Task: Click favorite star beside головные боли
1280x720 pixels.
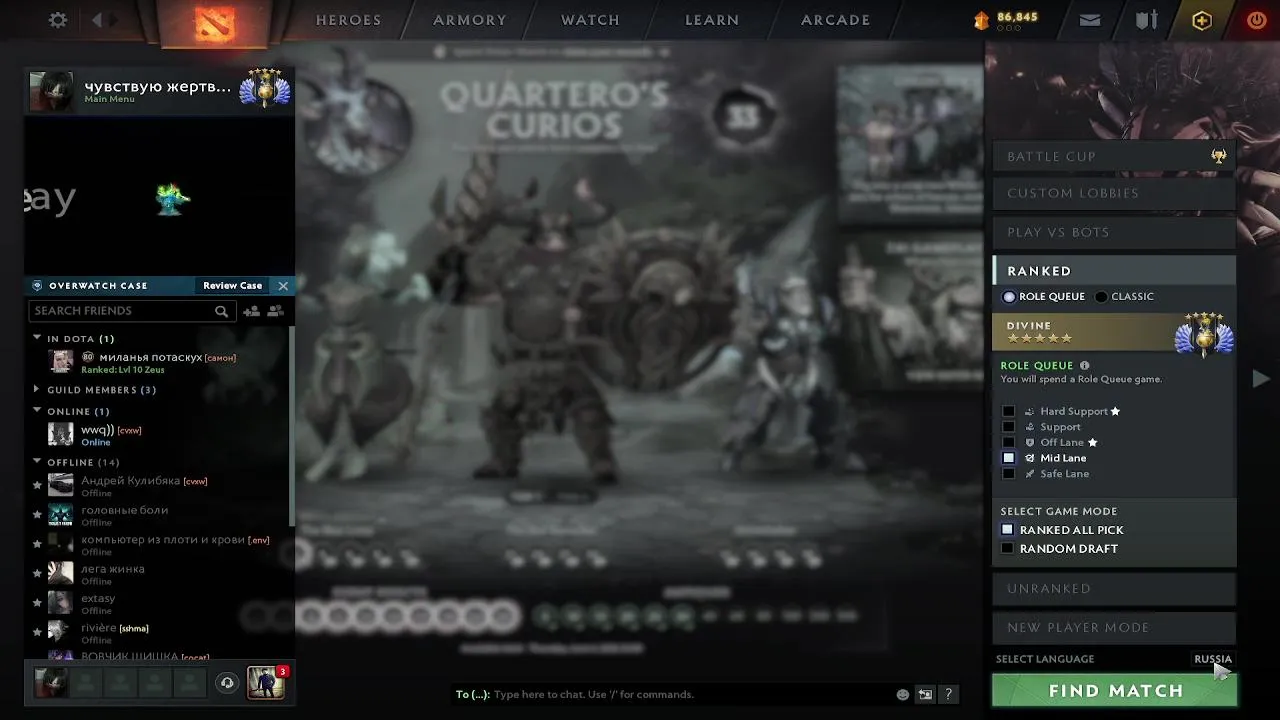Action: [37, 515]
